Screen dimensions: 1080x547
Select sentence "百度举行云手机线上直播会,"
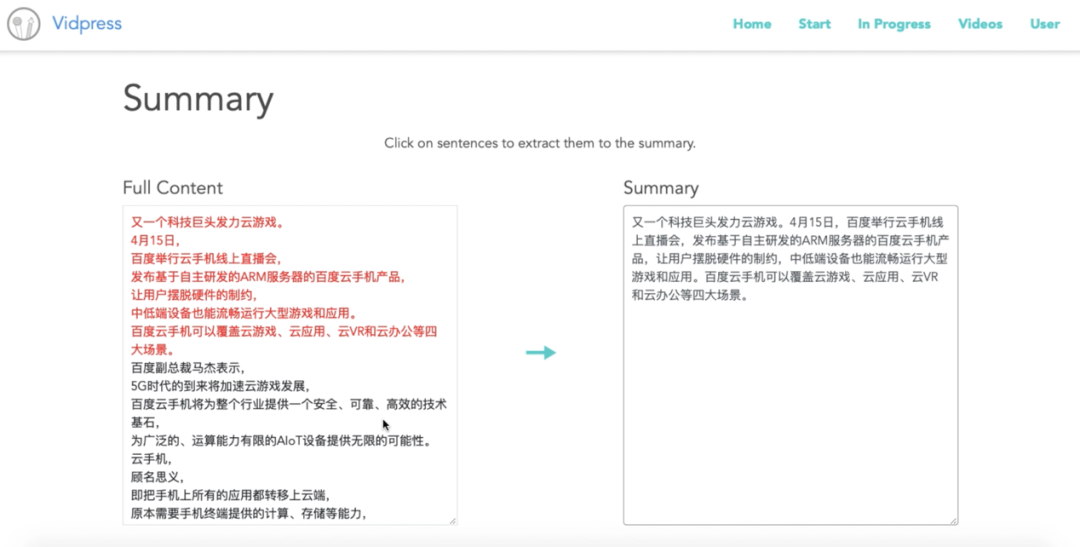[207, 259]
